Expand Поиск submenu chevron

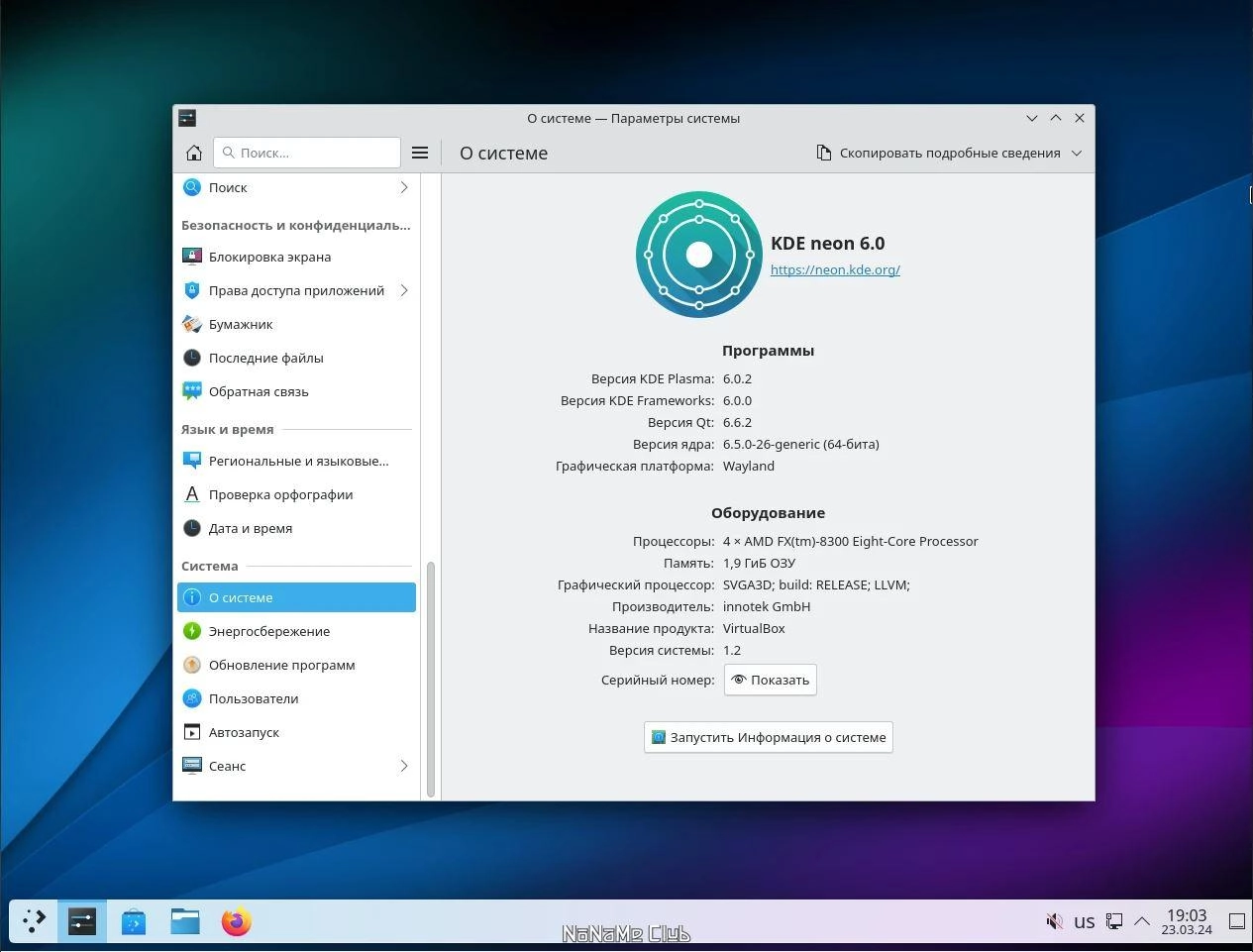404,187
